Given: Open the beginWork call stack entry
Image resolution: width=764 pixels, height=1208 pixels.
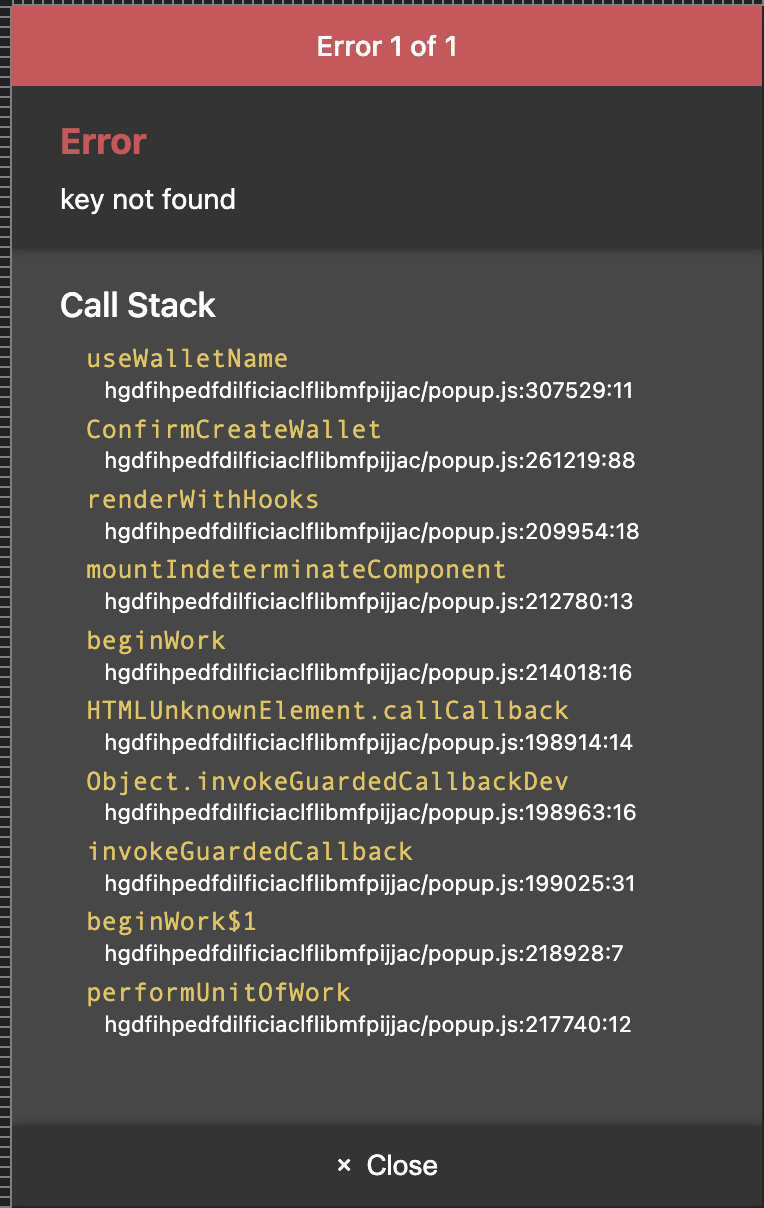Looking at the screenshot, I should [x=156, y=640].
